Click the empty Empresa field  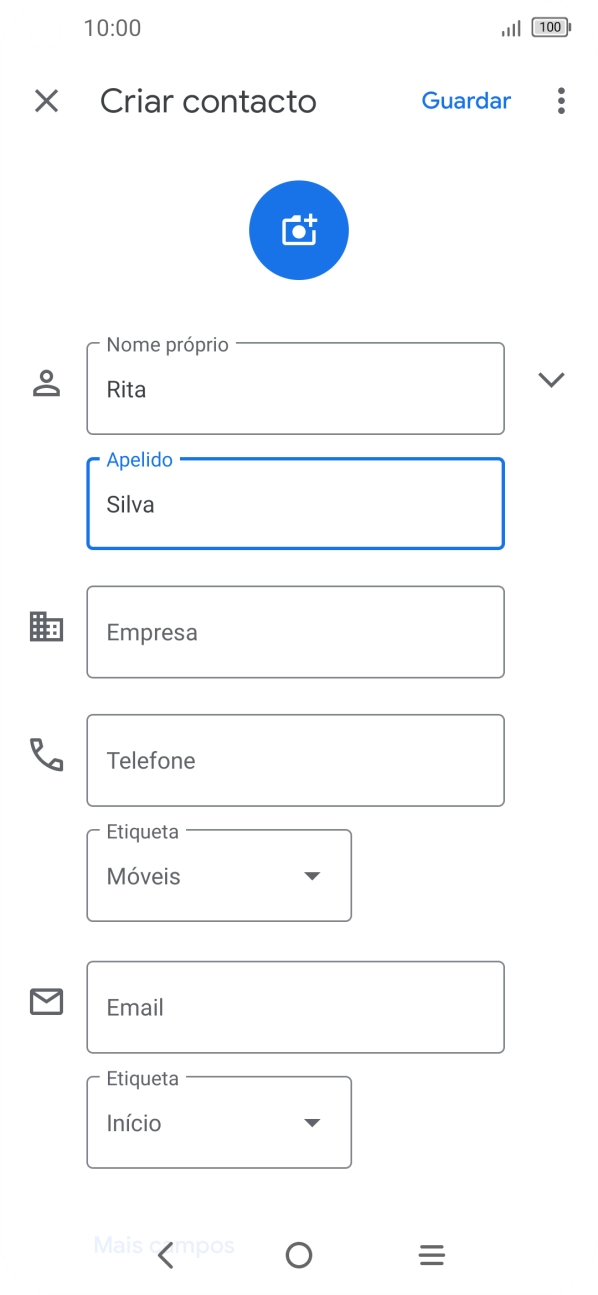click(x=295, y=631)
